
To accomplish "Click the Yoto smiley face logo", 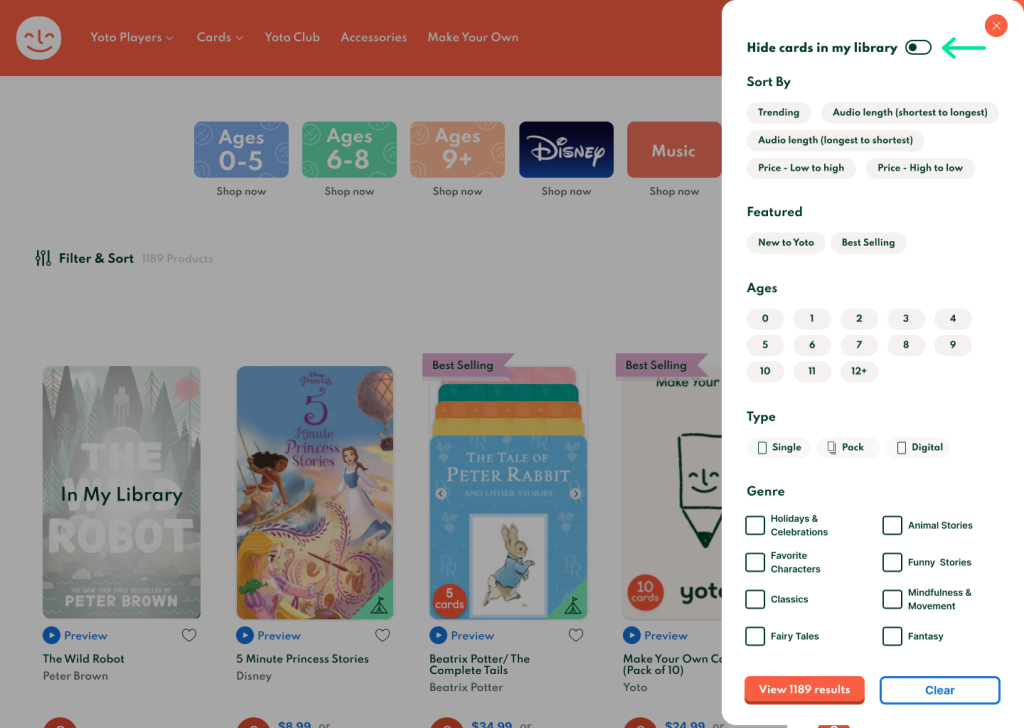I will pos(39,38).
